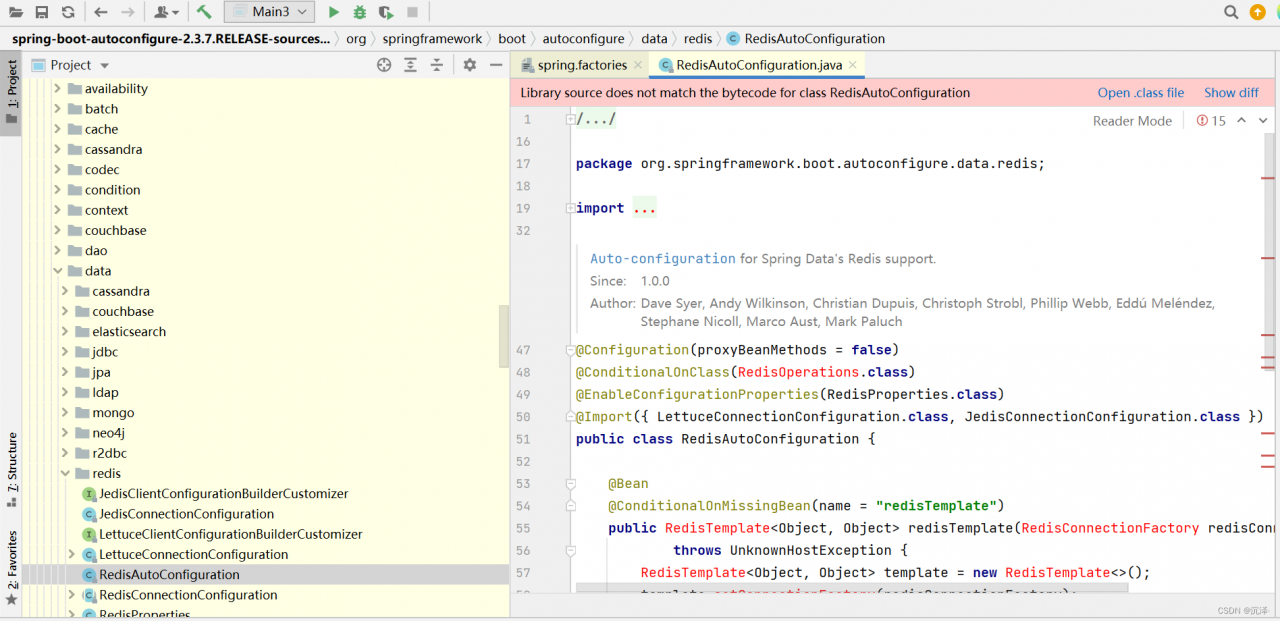Close the RedisAutoConfiguration.java tab
The image size is (1280, 621).
click(x=852, y=65)
